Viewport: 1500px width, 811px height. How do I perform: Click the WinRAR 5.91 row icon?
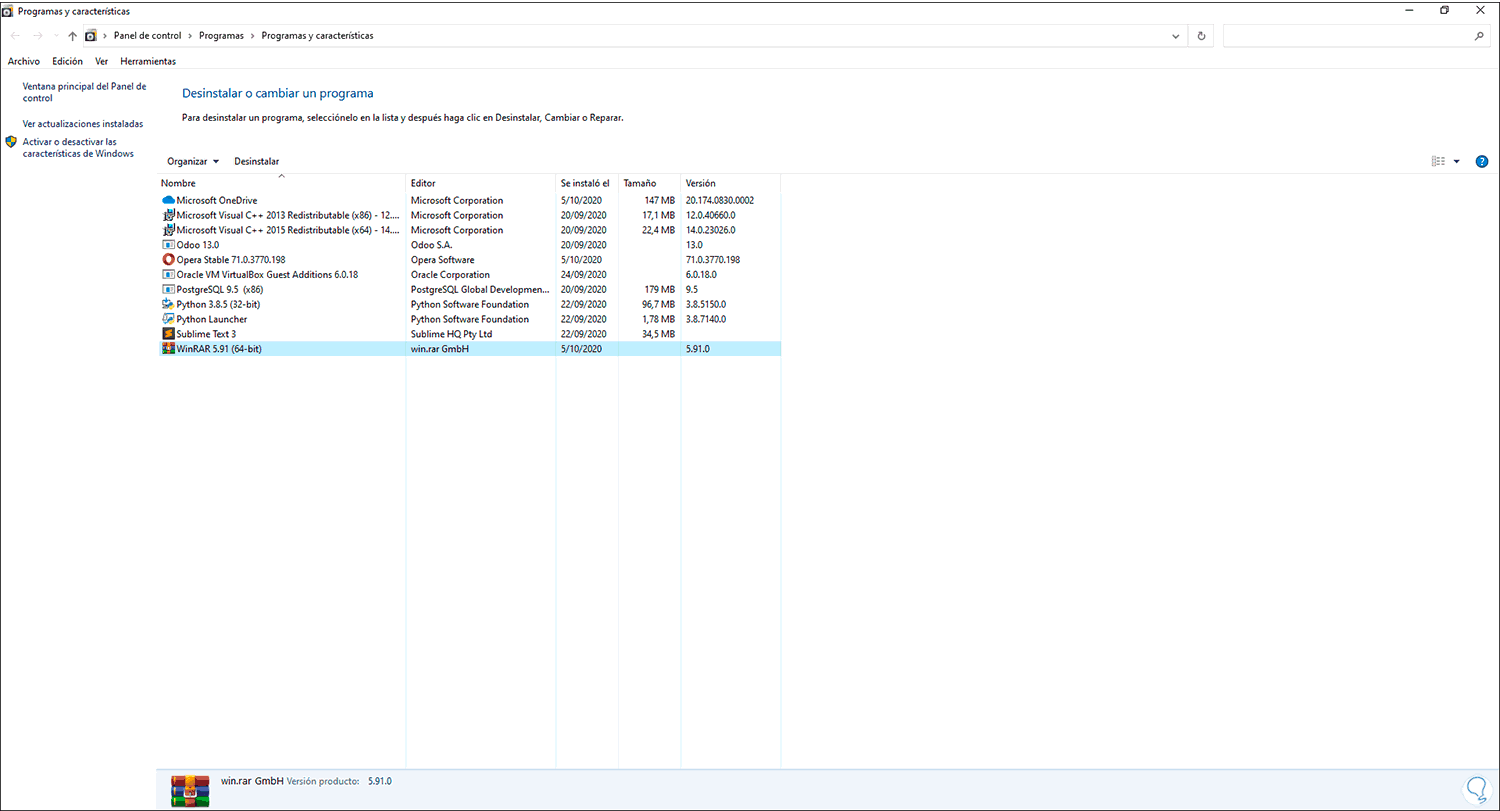tap(168, 349)
